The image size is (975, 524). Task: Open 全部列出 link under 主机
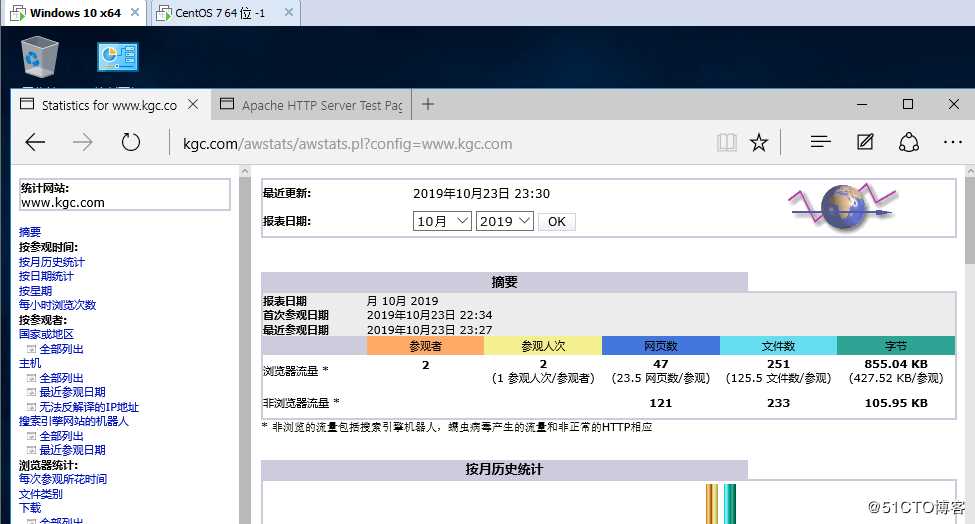(62, 378)
